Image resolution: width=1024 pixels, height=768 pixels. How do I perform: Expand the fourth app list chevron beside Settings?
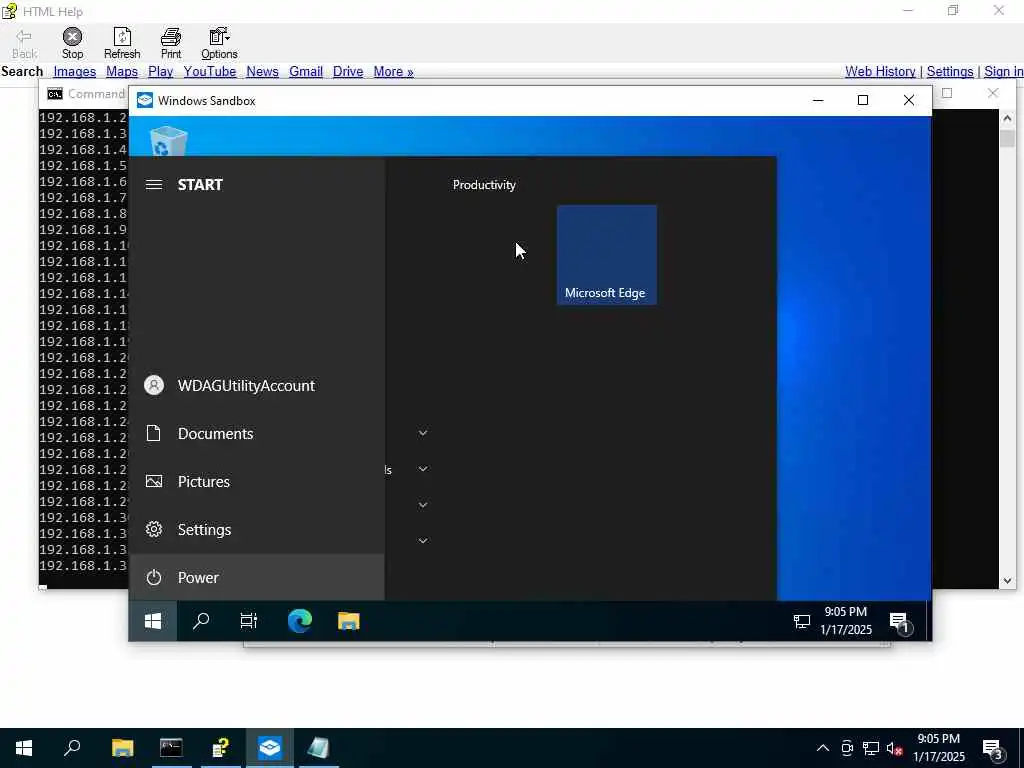[x=423, y=541]
